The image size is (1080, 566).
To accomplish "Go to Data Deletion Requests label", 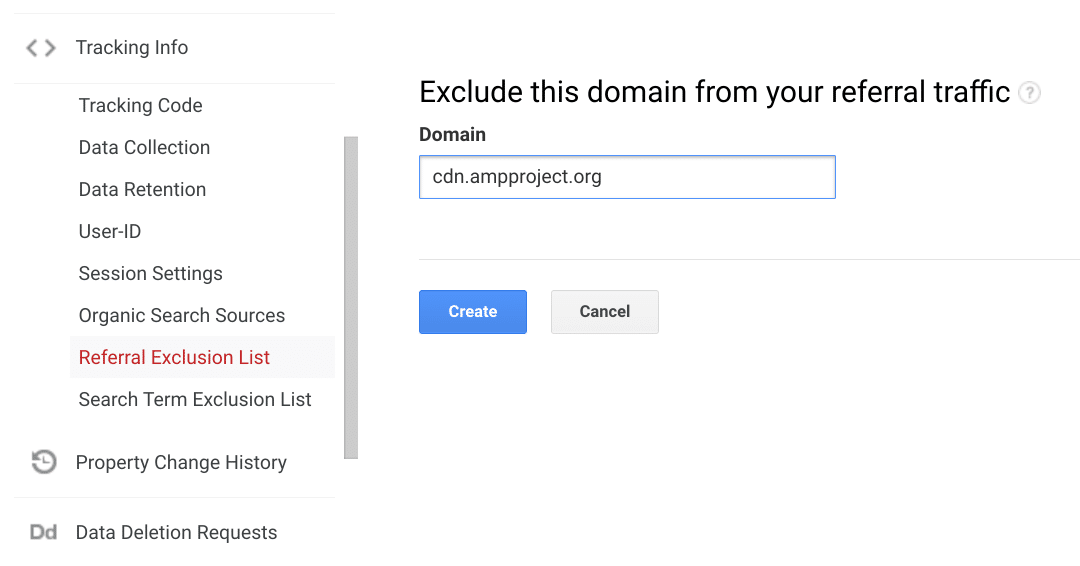I will tap(177, 533).
